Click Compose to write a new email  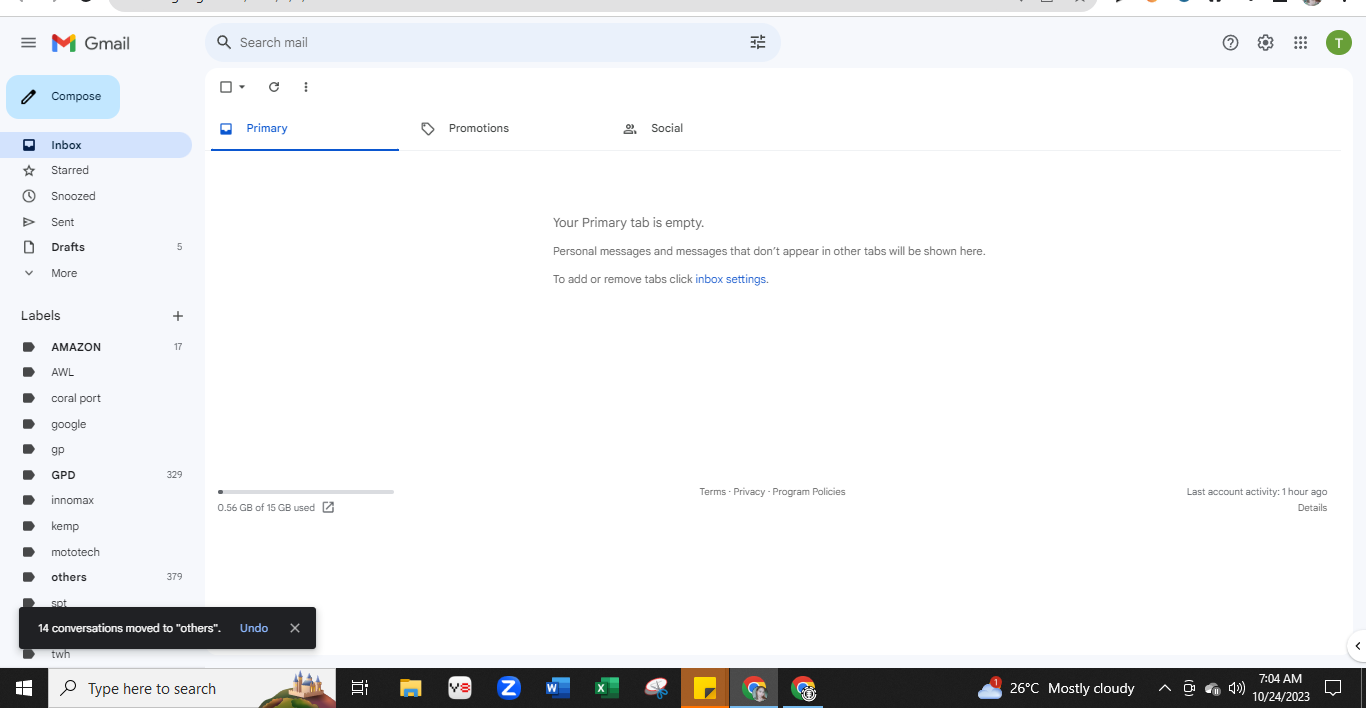63,97
